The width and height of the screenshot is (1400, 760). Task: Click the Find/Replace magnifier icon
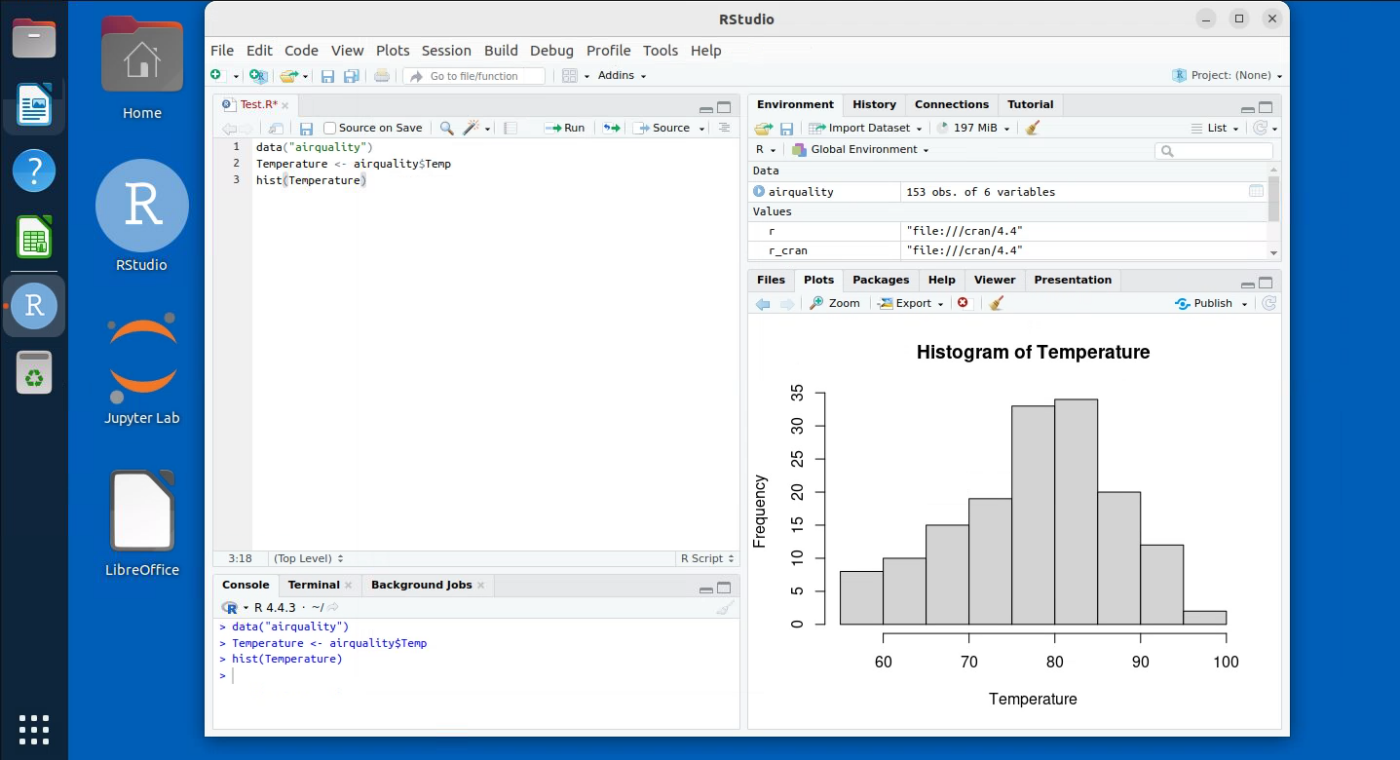pyautogui.click(x=447, y=128)
